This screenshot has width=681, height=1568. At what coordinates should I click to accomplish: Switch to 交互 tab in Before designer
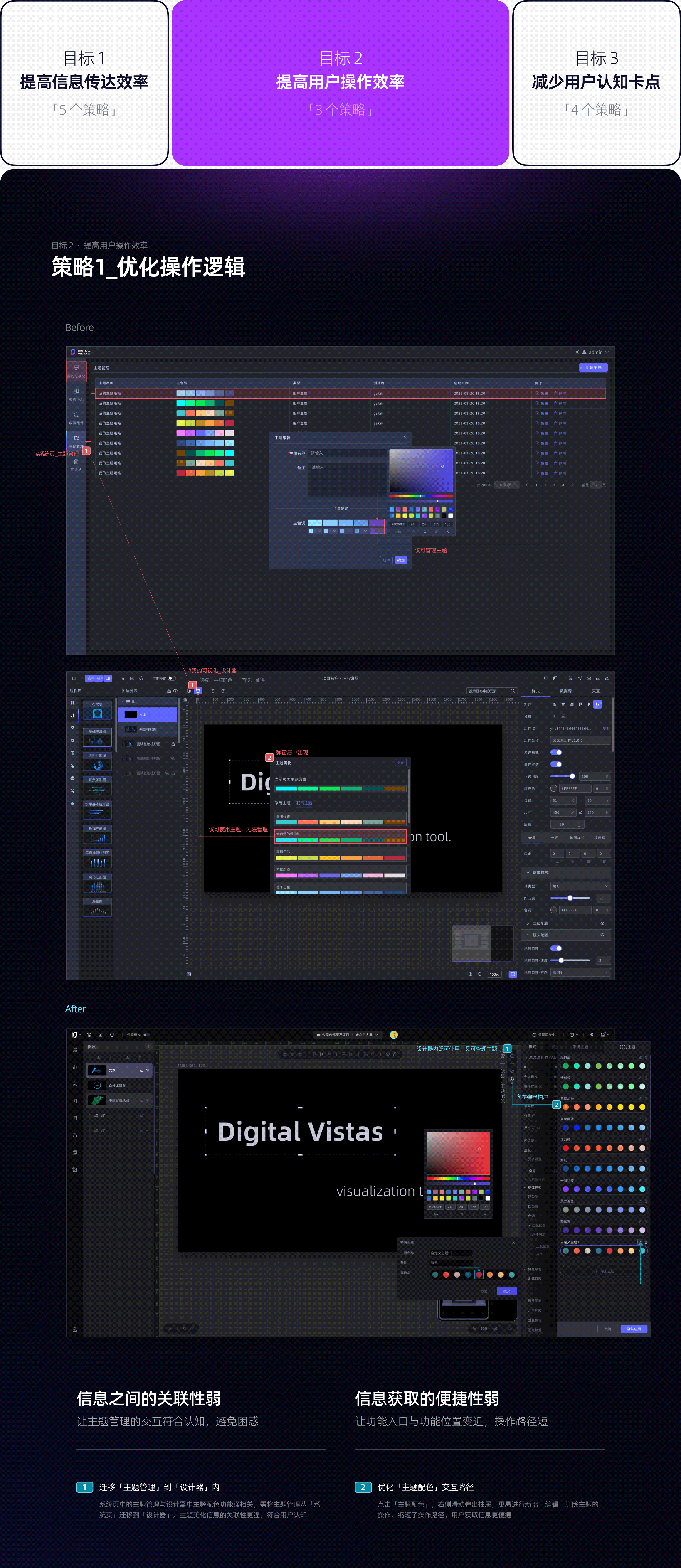[x=596, y=691]
